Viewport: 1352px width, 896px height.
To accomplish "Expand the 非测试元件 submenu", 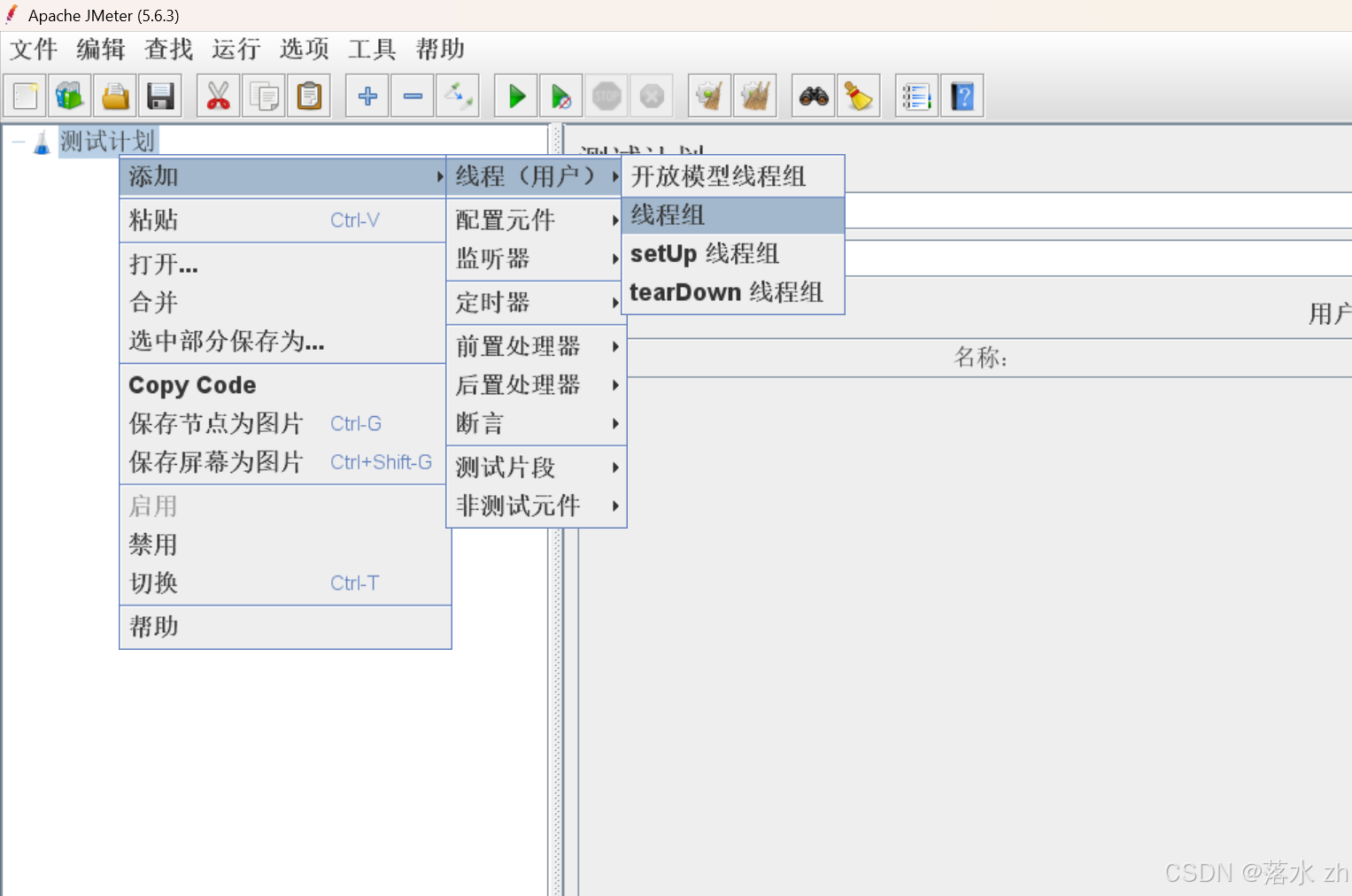I will tap(536, 506).
